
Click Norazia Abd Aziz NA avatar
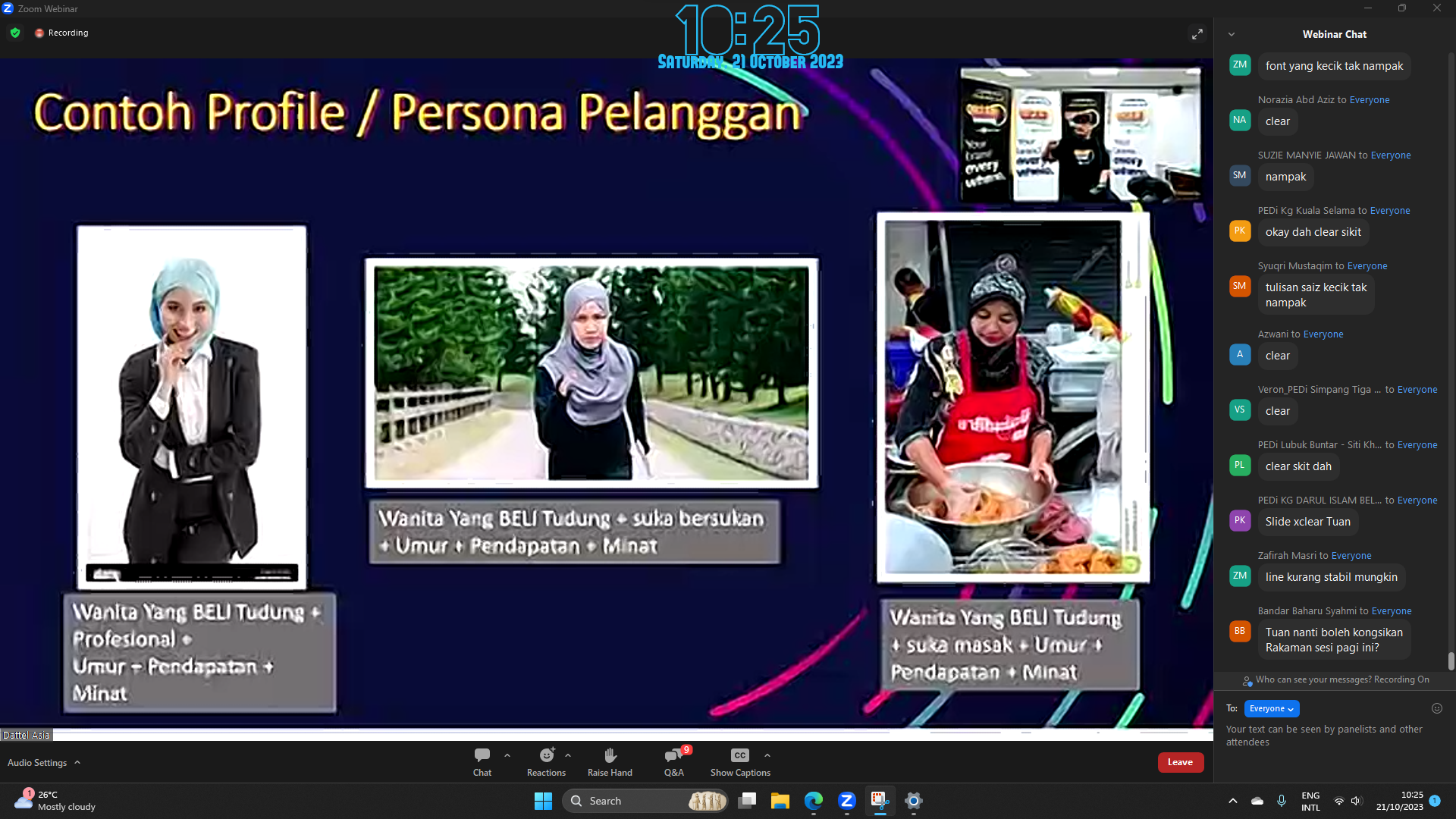pos(1240,120)
